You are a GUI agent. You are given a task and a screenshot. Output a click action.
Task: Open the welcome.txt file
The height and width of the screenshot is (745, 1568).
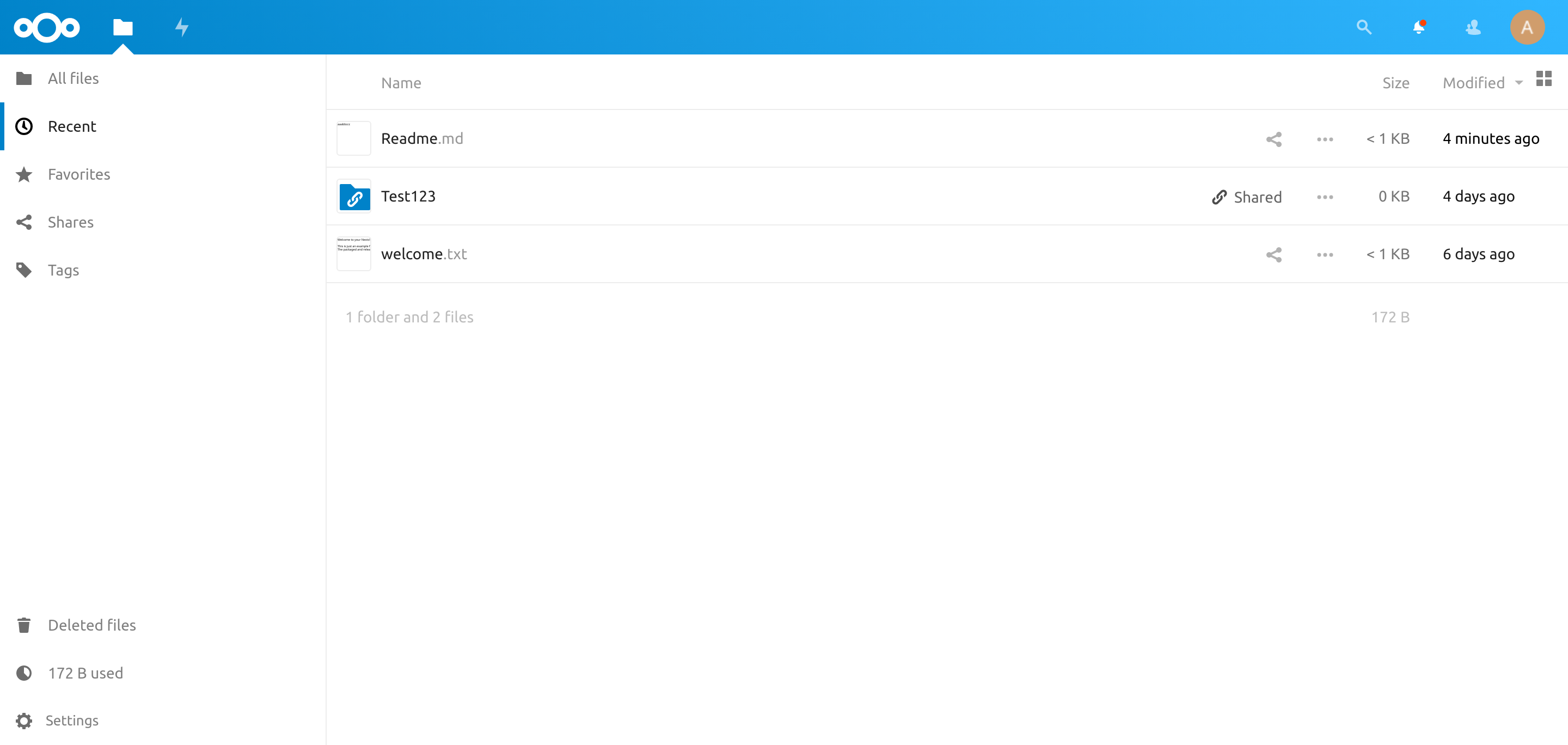[x=424, y=254]
